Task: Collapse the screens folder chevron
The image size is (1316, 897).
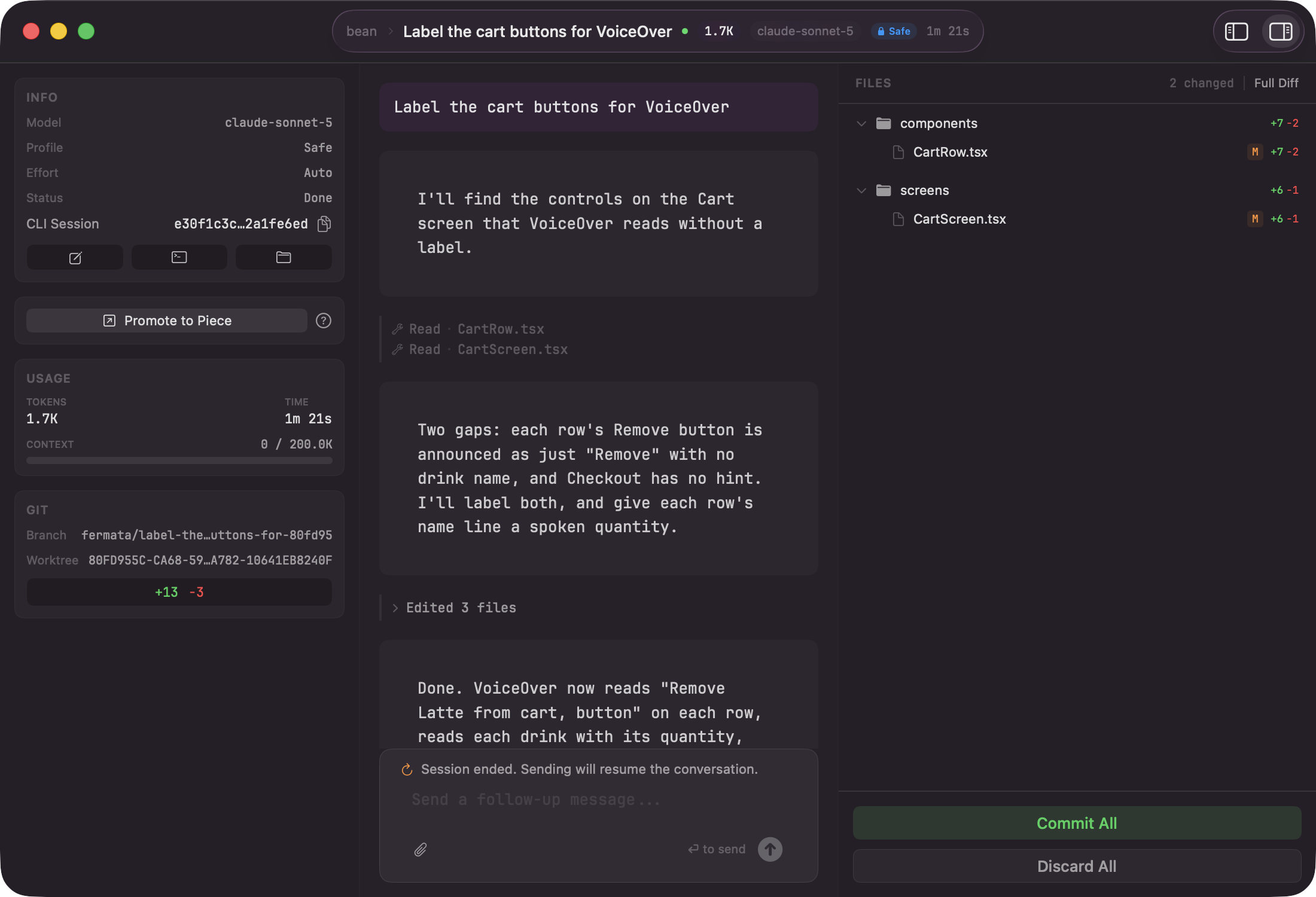Action: click(x=861, y=190)
